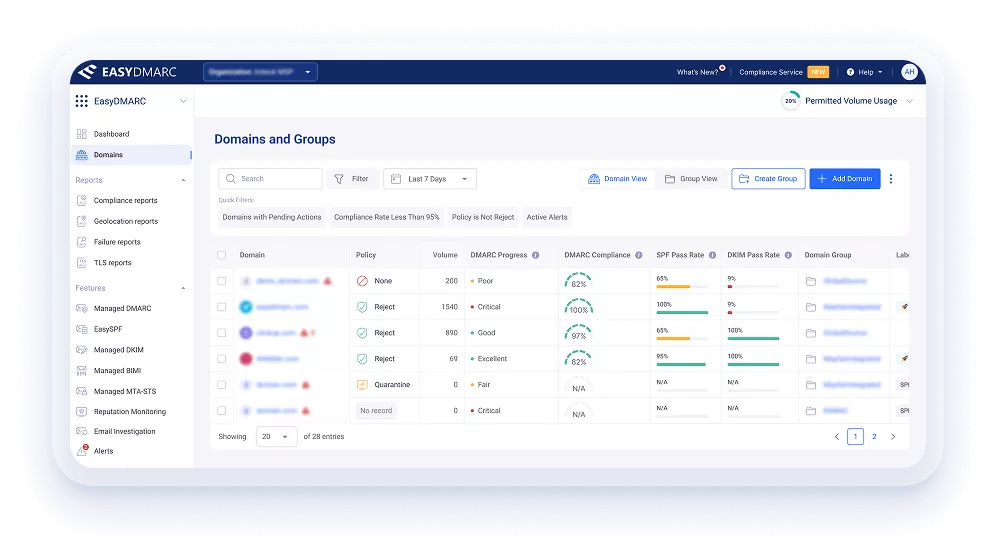Check the row with volume 200
The width and height of the screenshot is (996, 558).
pyautogui.click(x=222, y=282)
